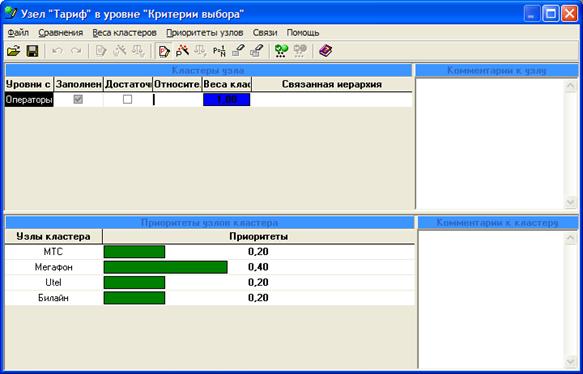Toggle the Заполнен checkbox for Операторы
This screenshot has height=374, width=583.
[78, 99]
